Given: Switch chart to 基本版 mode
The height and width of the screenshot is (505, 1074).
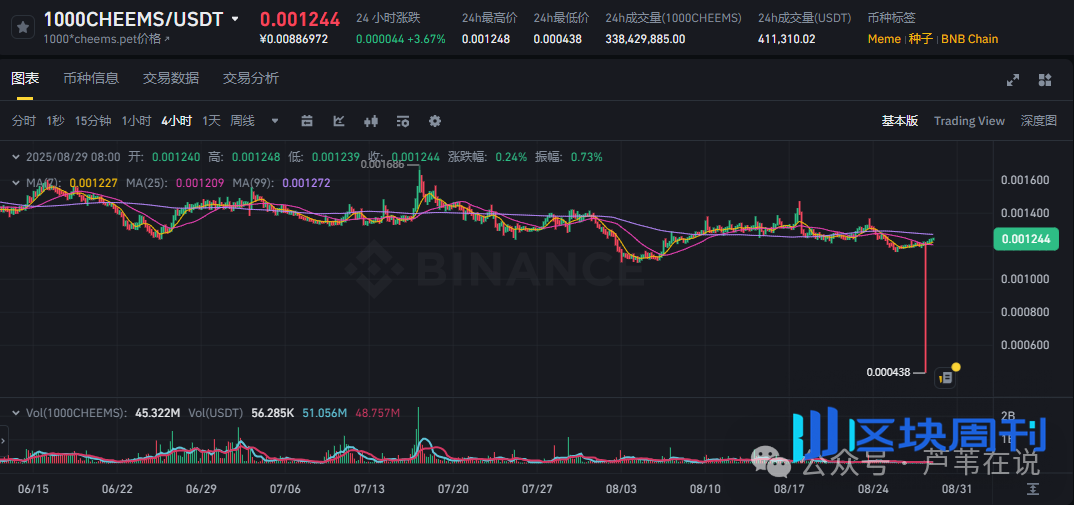Looking at the screenshot, I should pyautogui.click(x=899, y=121).
